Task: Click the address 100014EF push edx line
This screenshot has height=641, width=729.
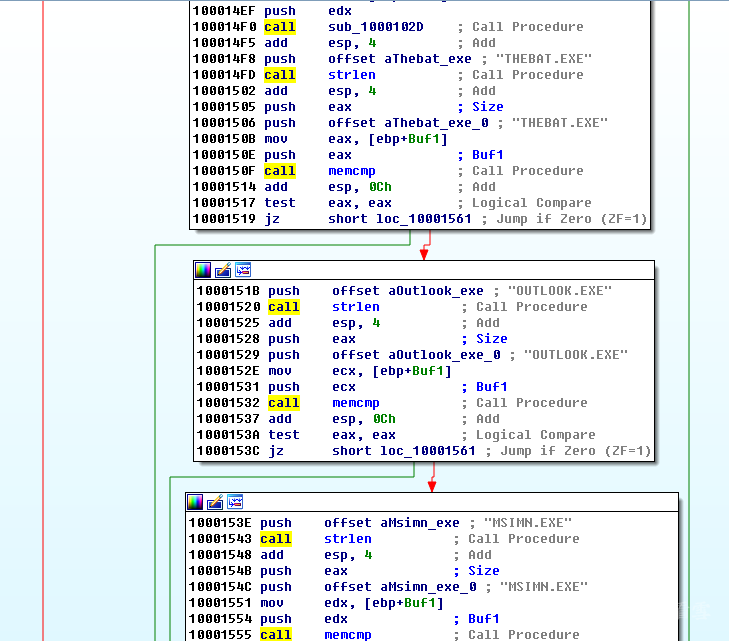Action: coord(272,11)
